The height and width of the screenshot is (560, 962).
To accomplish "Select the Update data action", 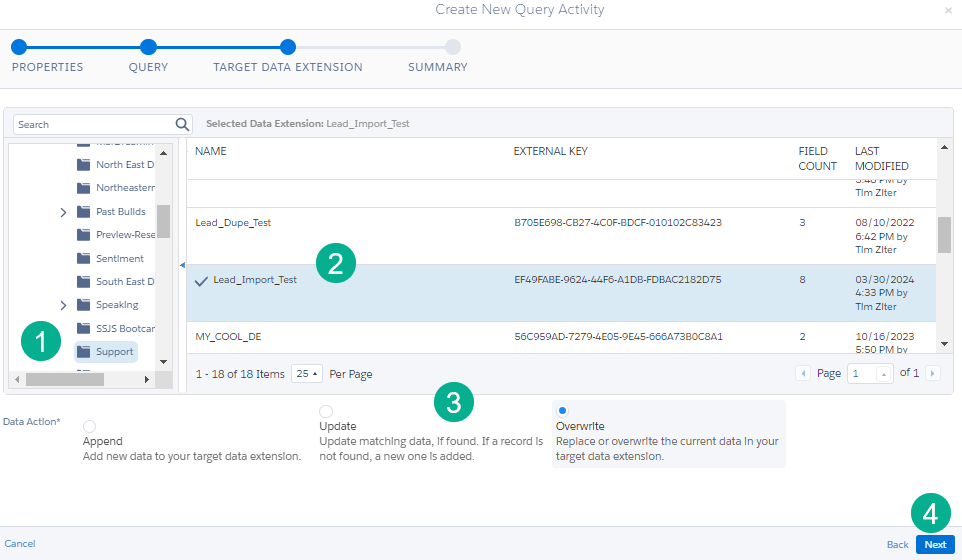I will click(326, 411).
